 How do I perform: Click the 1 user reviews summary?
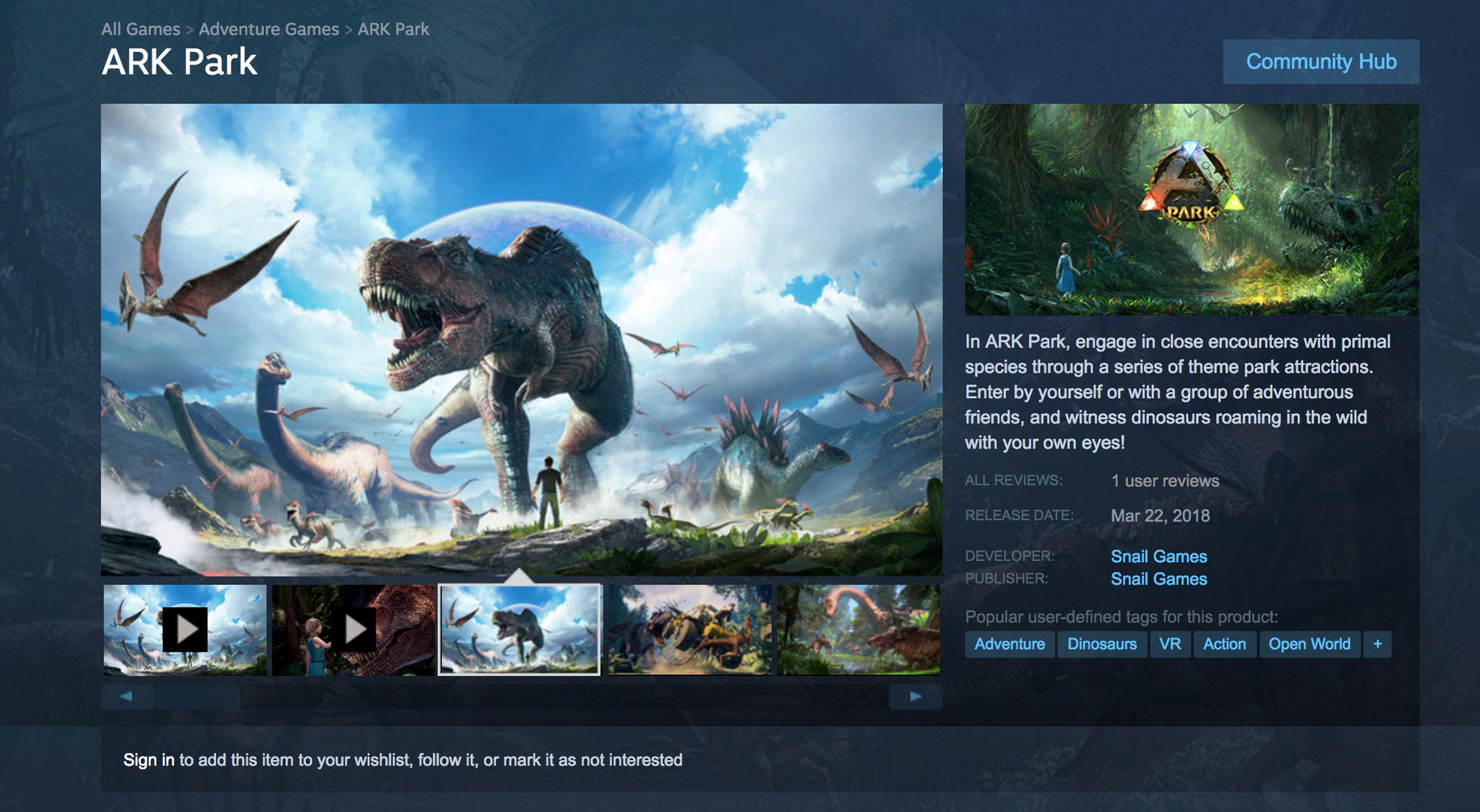click(1165, 481)
